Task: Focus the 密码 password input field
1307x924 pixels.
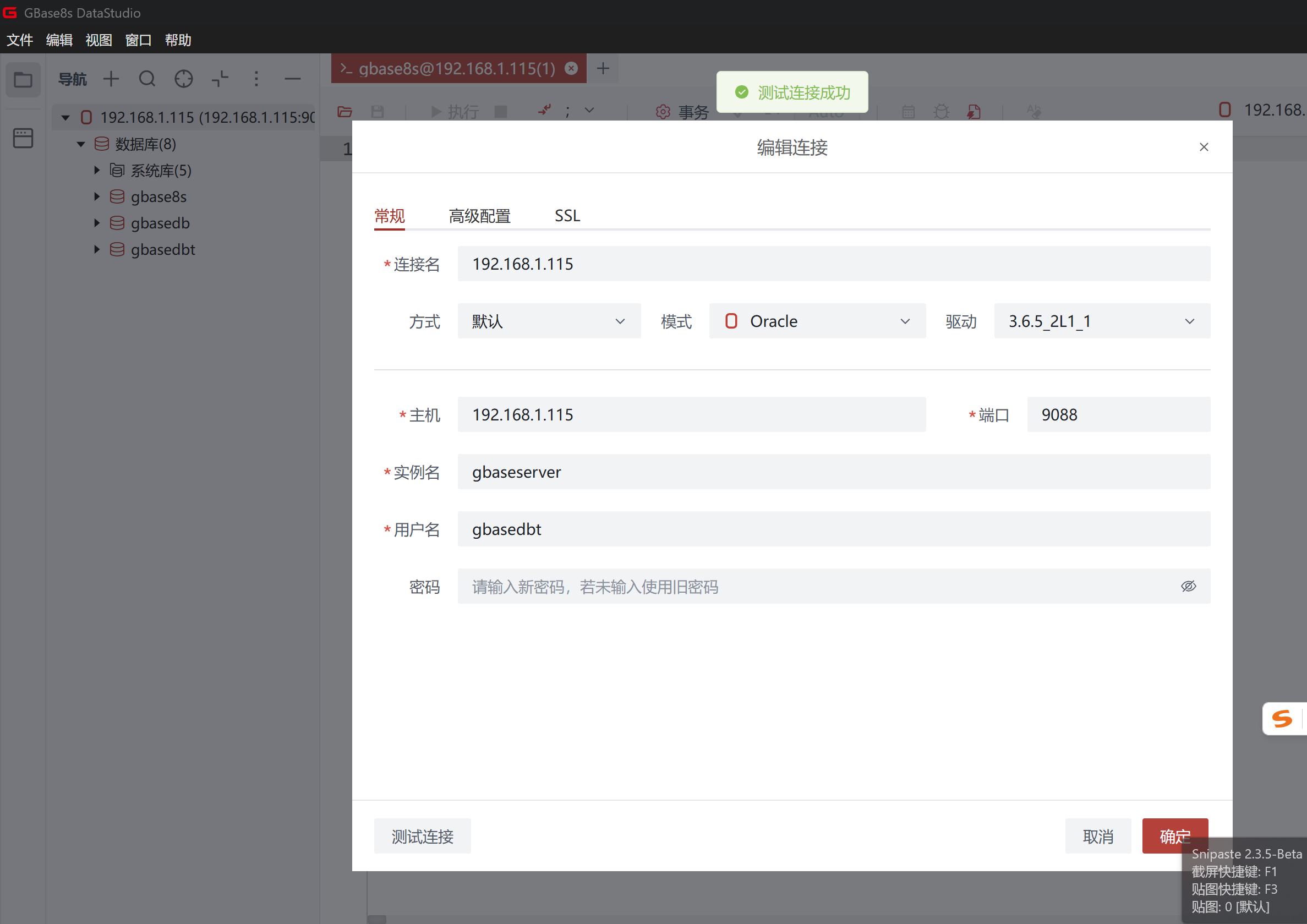Action: pyautogui.click(x=834, y=586)
